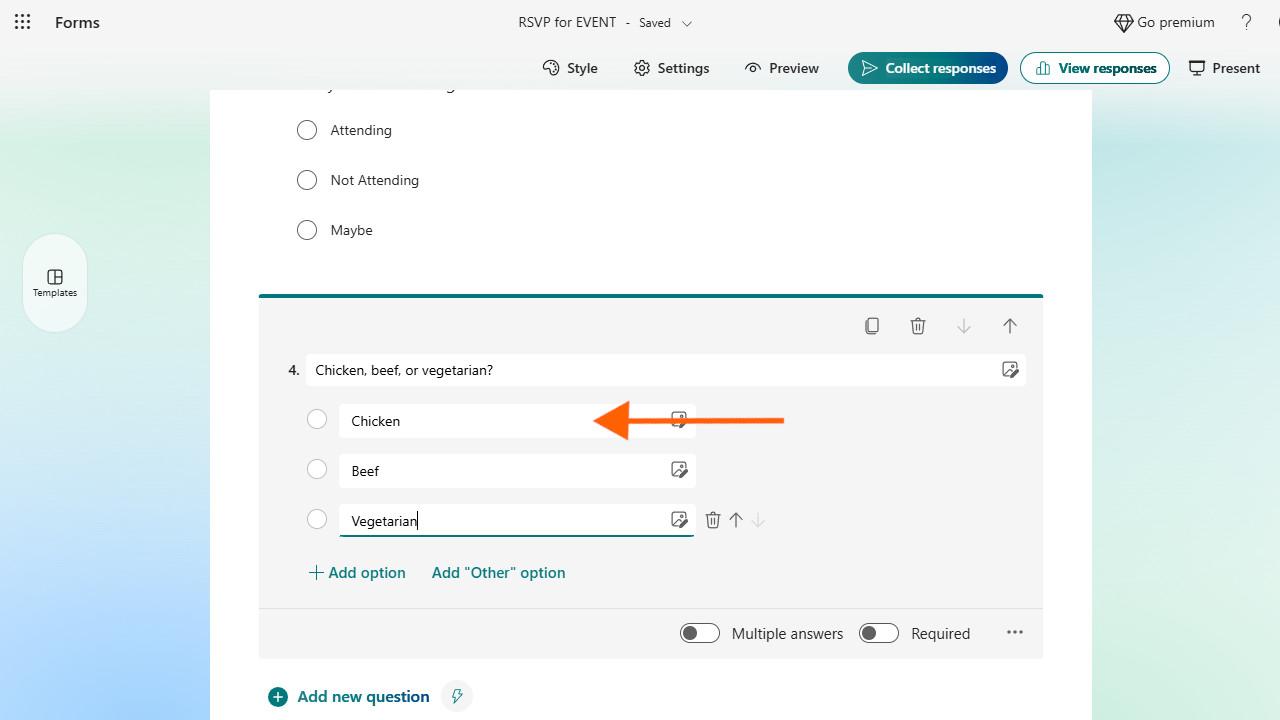
Task: Insert media into the question title
Action: 1010,370
